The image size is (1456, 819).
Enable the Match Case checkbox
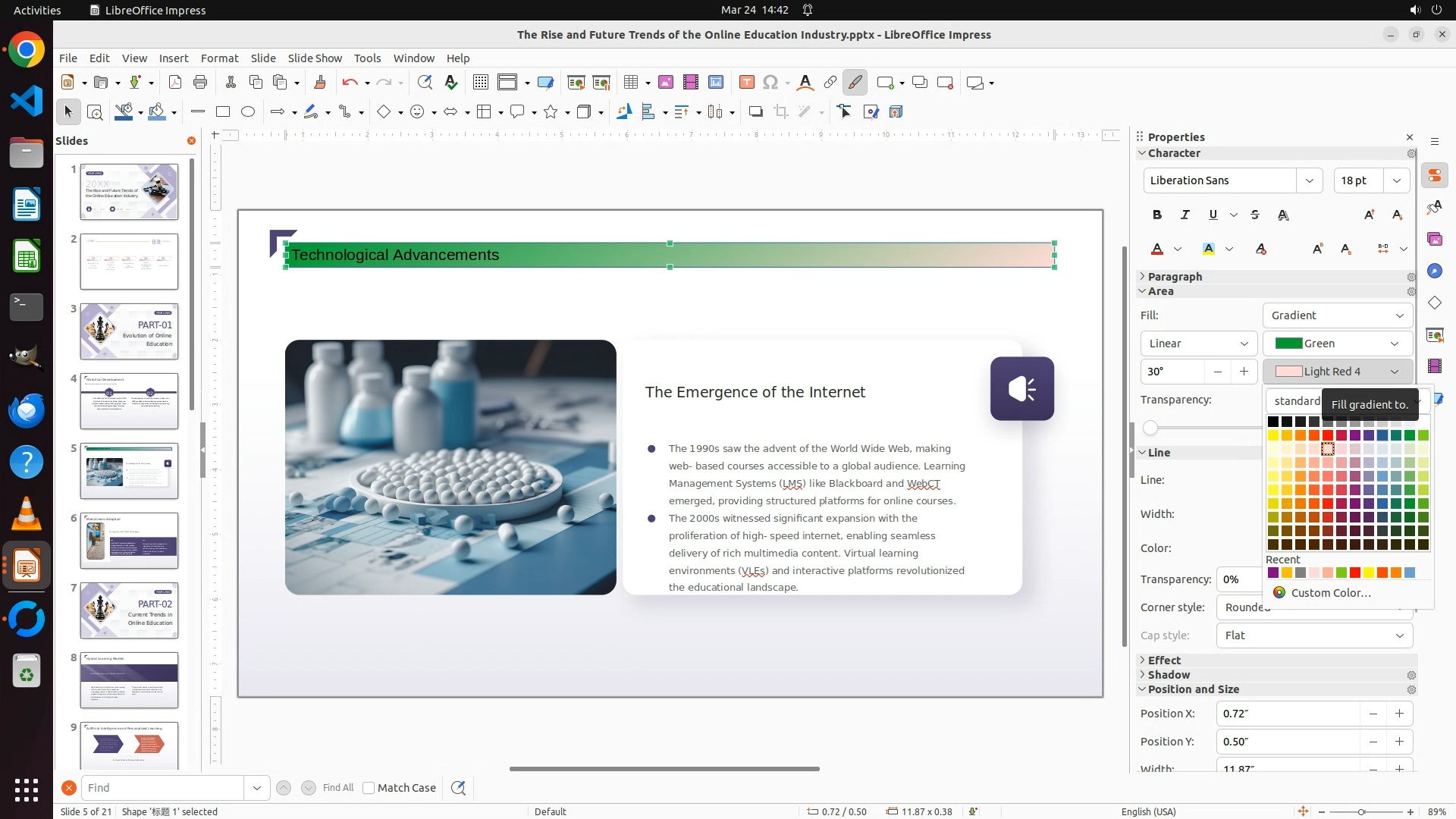click(369, 788)
